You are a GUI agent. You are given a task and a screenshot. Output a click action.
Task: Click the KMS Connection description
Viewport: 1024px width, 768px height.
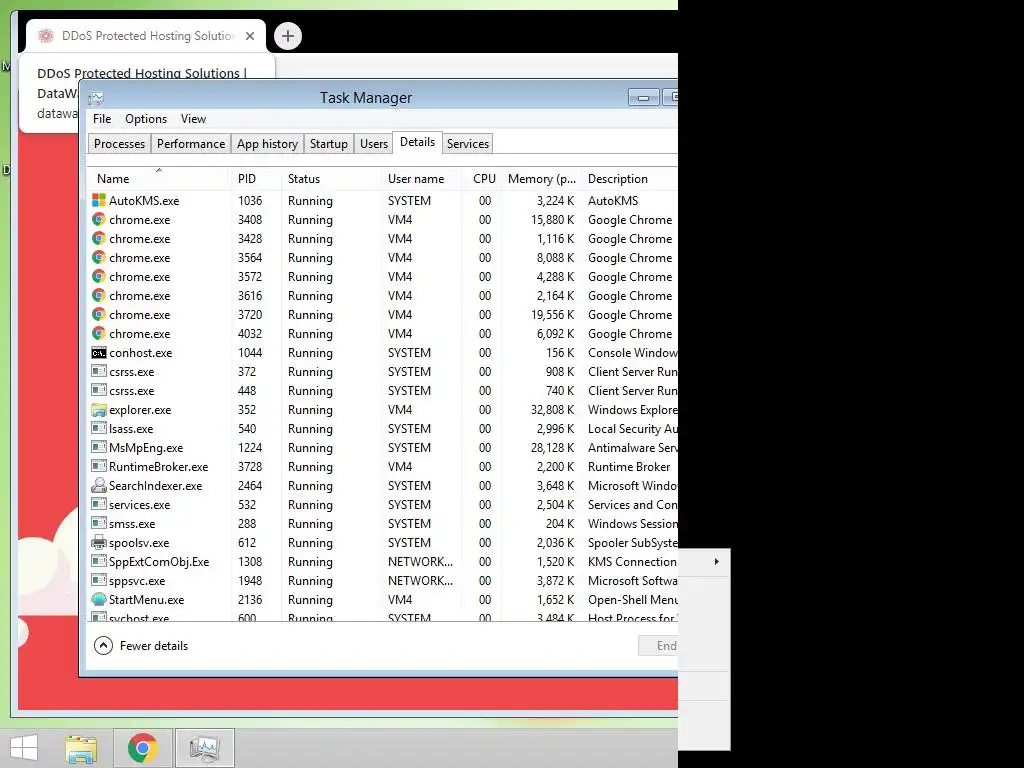632,562
